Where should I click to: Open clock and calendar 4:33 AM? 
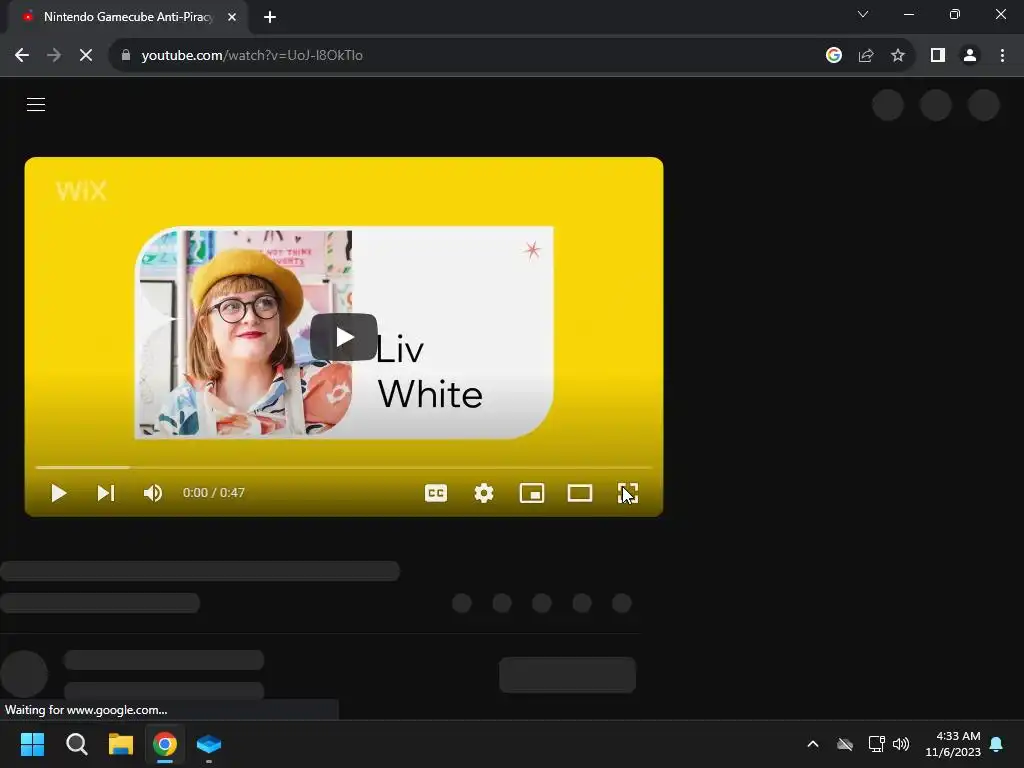pos(953,744)
